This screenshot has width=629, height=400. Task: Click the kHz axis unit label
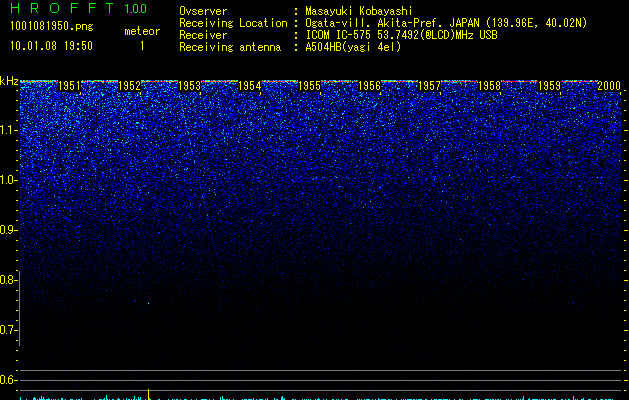coord(9,81)
